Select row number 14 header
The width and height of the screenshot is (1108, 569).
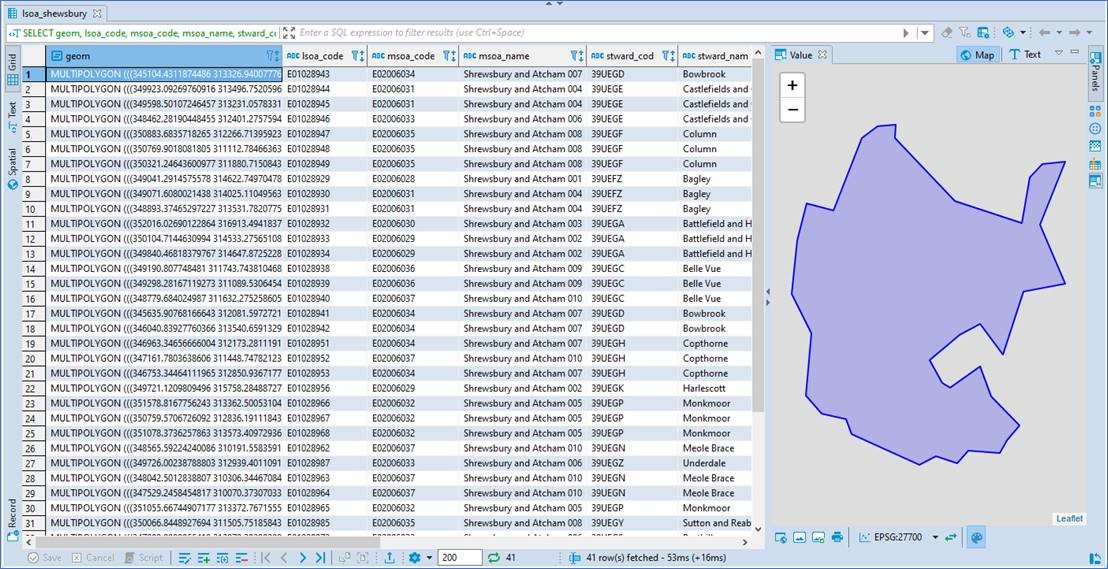(x=33, y=269)
